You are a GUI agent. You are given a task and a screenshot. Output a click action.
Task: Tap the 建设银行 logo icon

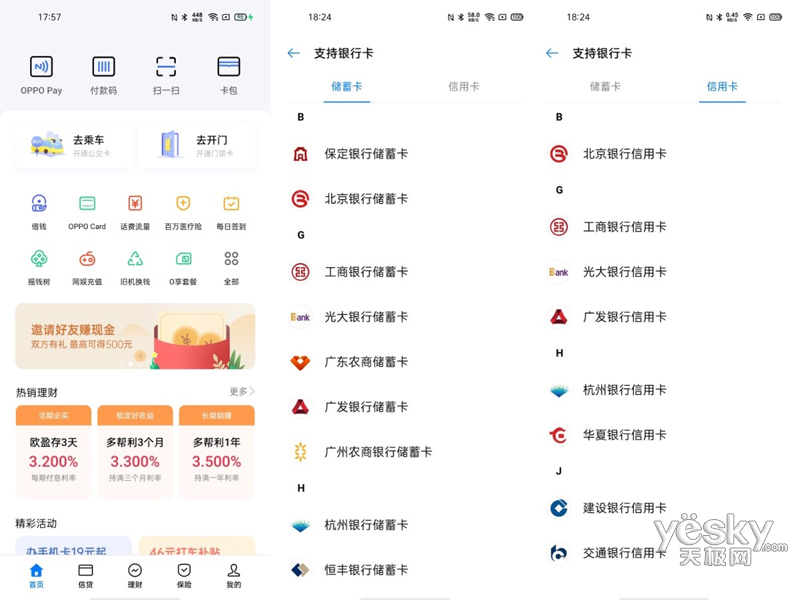click(x=559, y=508)
